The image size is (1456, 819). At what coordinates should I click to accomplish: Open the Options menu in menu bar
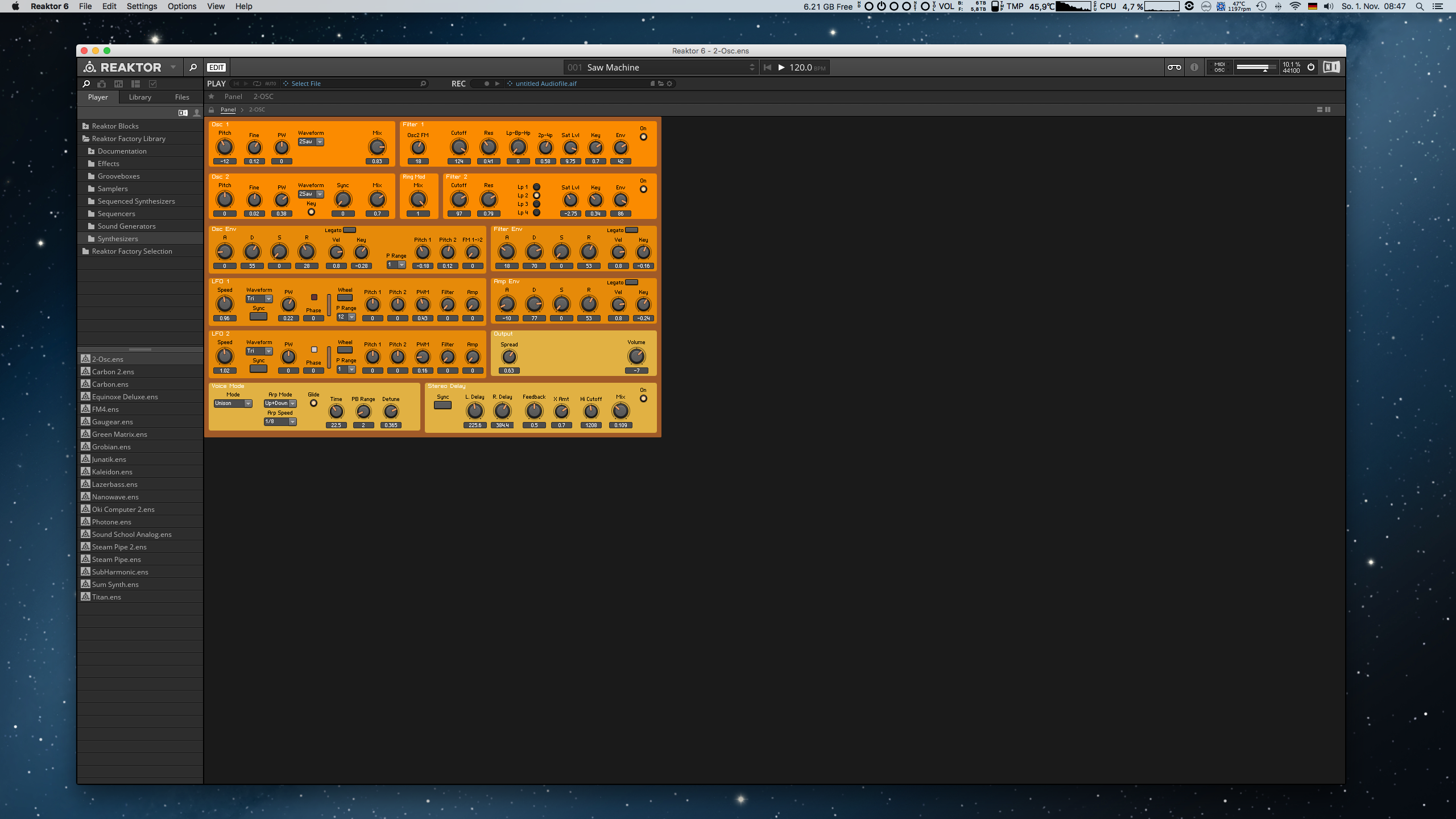(x=182, y=6)
